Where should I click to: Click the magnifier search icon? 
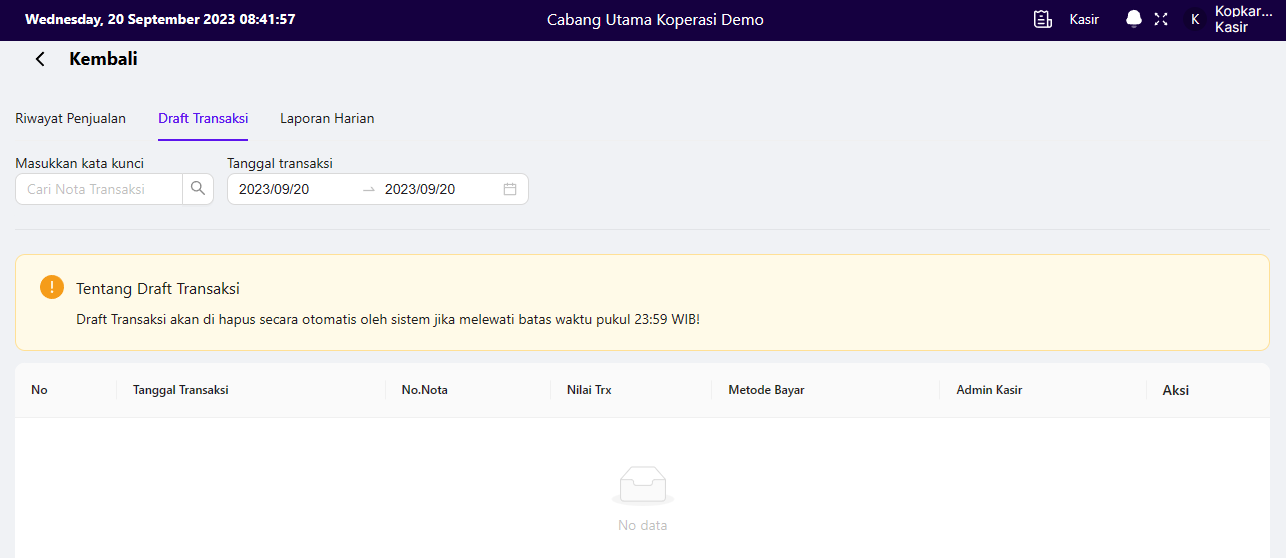(x=198, y=189)
